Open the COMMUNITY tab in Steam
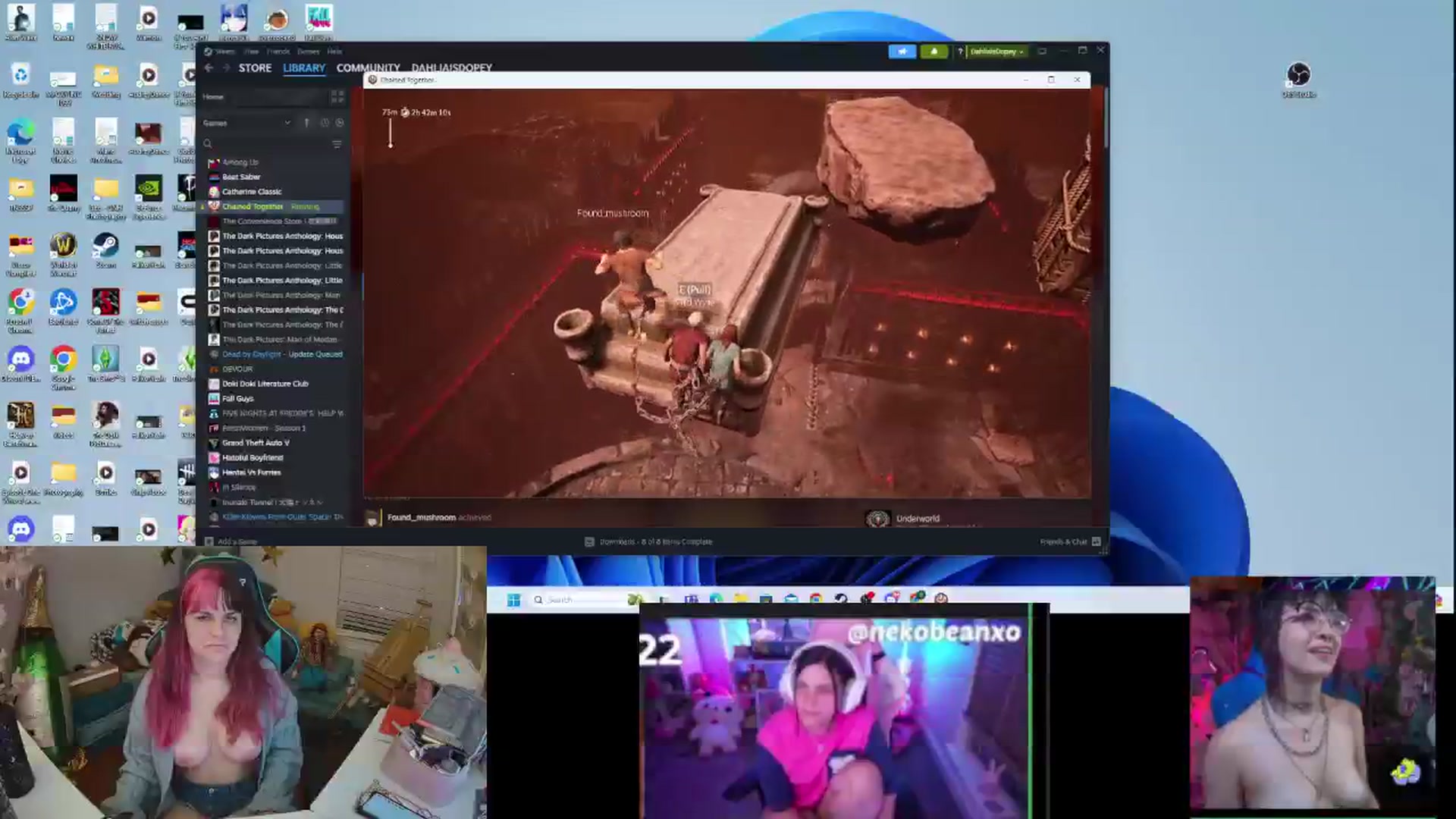The width and height of the screenshot is (1456, 819). coord(368,67)
